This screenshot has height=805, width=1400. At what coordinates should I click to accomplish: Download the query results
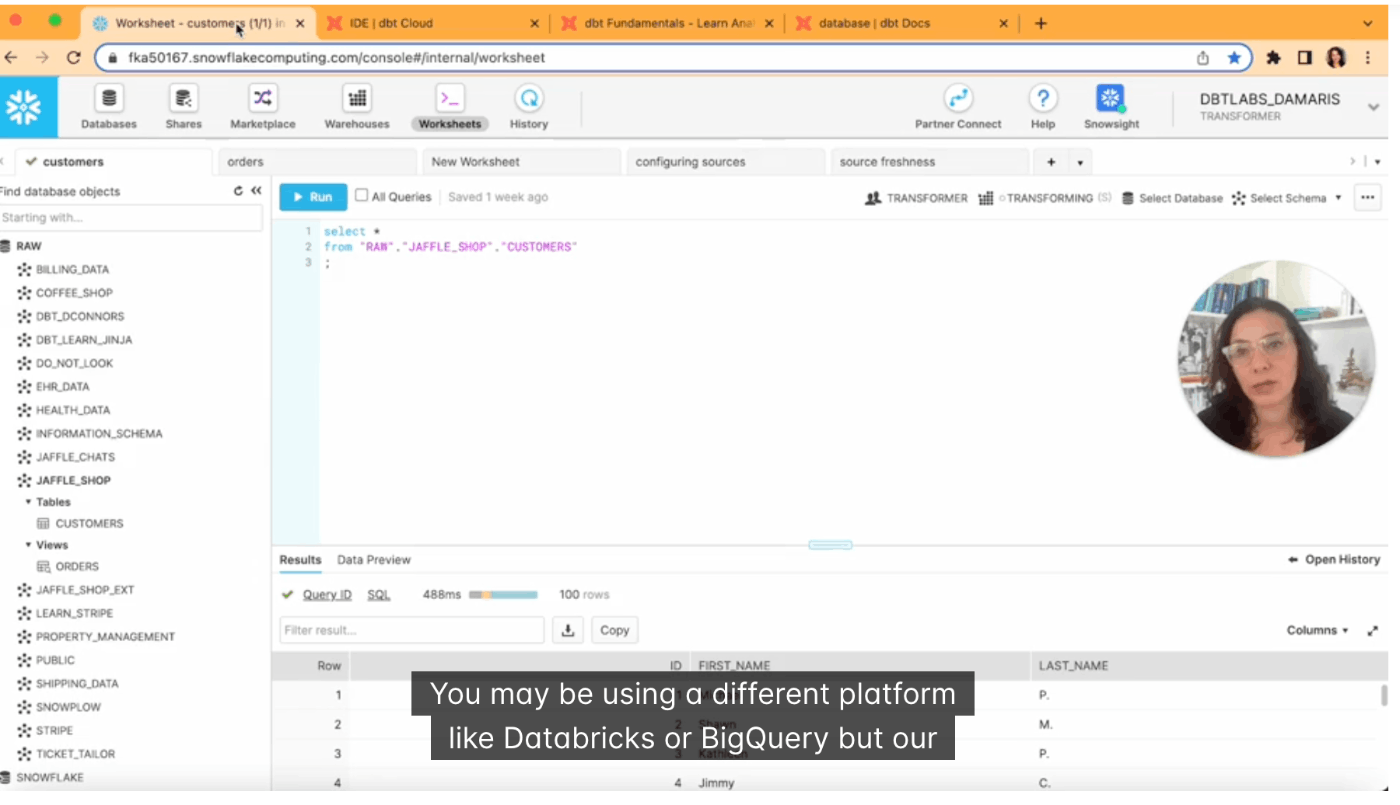[x=568, y=630]
